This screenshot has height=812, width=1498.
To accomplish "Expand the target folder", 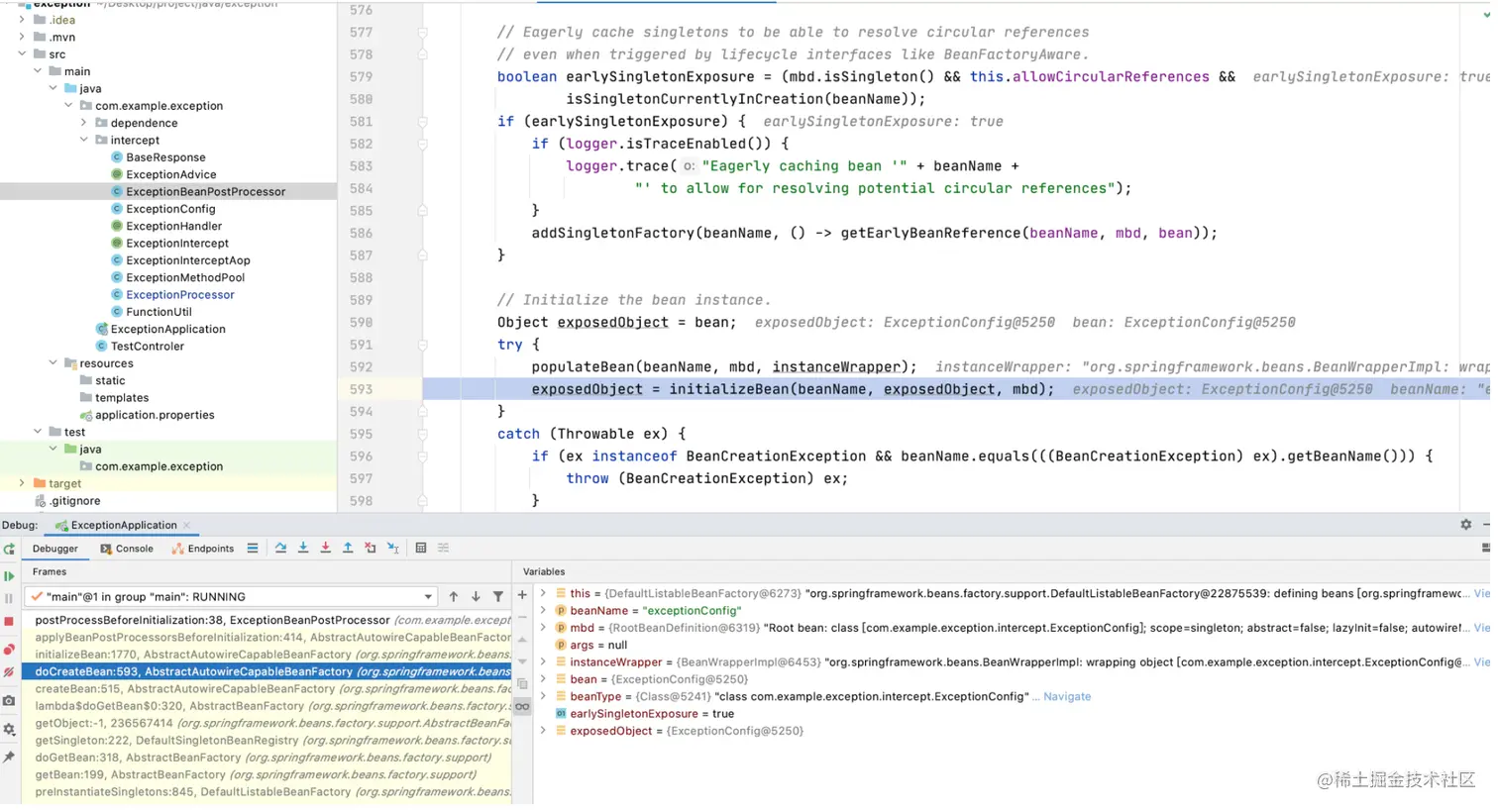I will tap(22, 483).
